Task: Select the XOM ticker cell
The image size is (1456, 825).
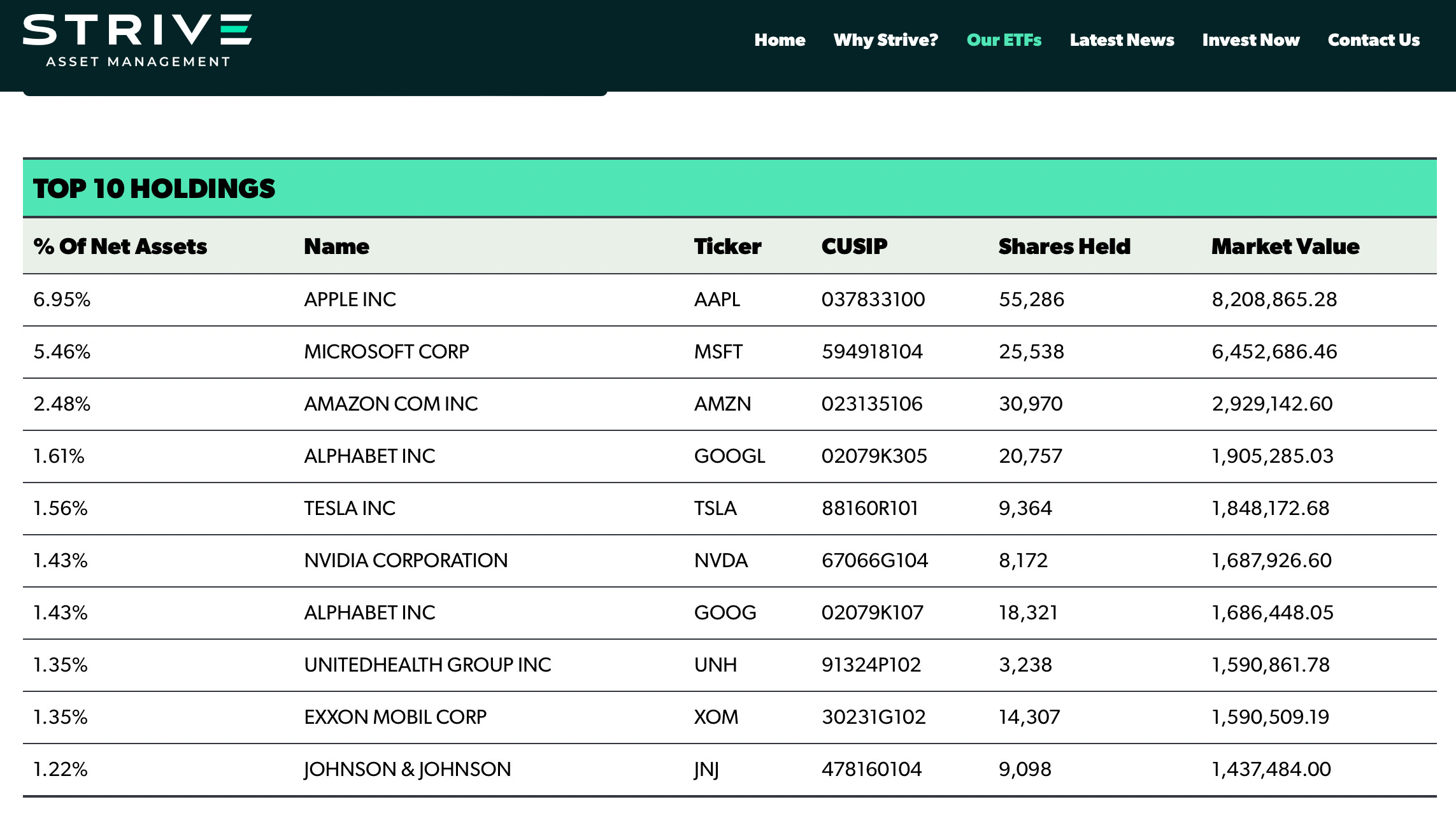Action: (716, 717)
